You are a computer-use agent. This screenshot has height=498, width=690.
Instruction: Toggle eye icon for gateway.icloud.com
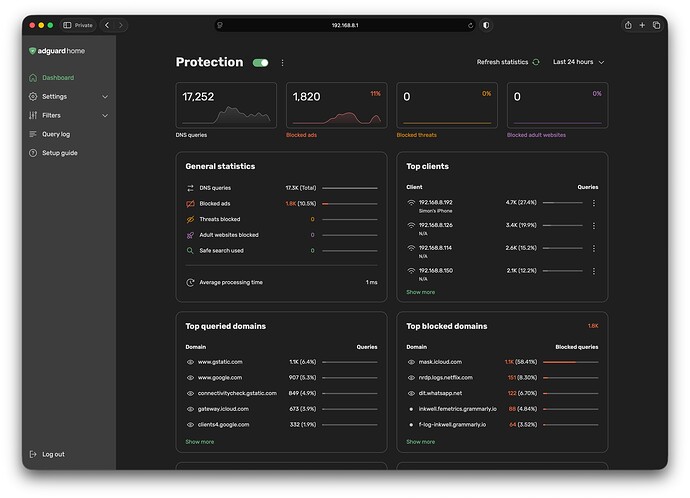[190, 409]
